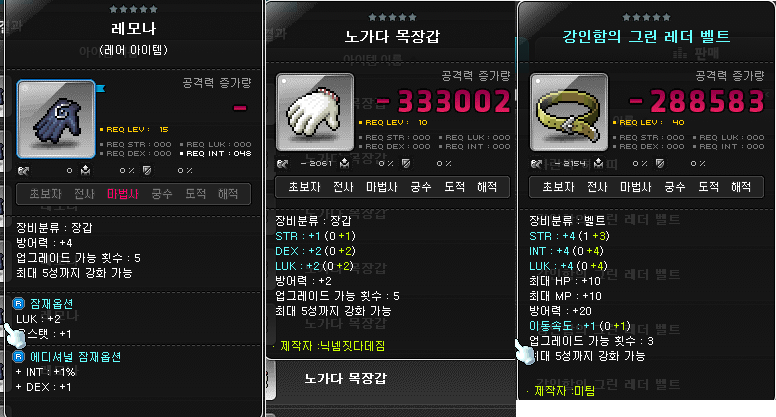Click the Lemona blue glove item icon
This screenshot has width=776, height=417.
pyautogui.click(x=56, y=119)
